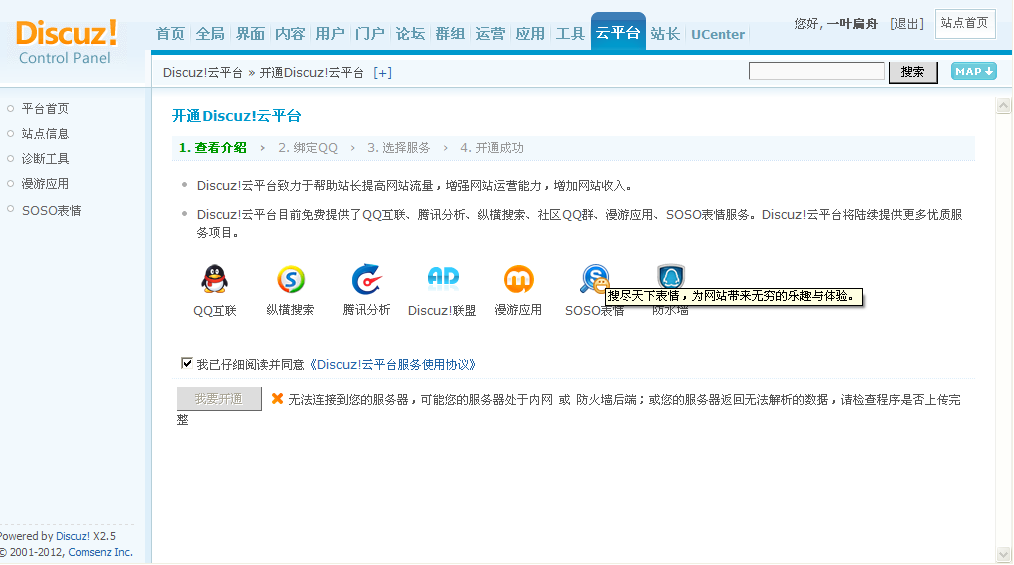
Task: Click step 2. 绑定QQ
Action: click(x=308, y=148)
